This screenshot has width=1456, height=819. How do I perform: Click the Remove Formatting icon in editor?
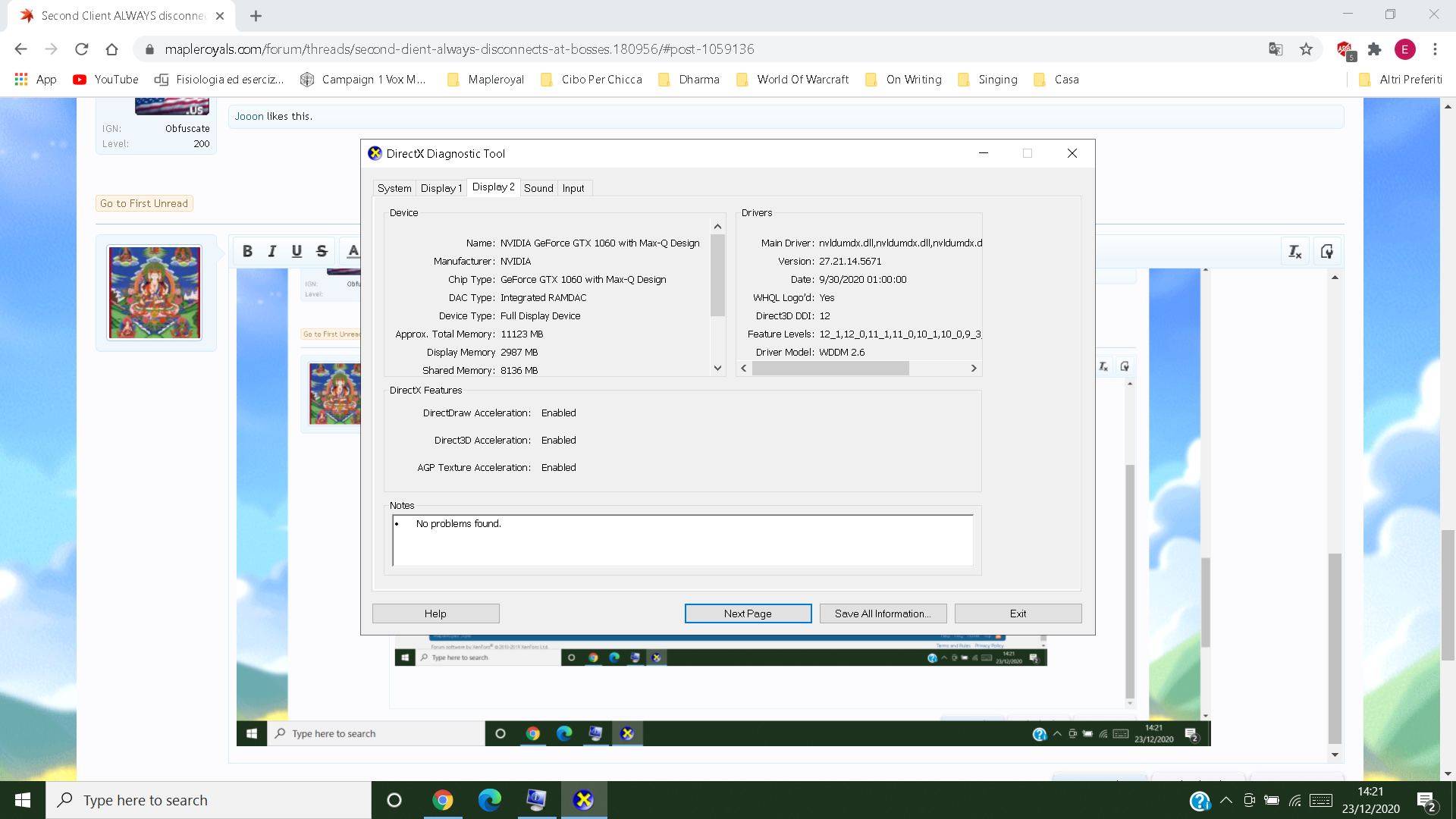click(1295, 252)
